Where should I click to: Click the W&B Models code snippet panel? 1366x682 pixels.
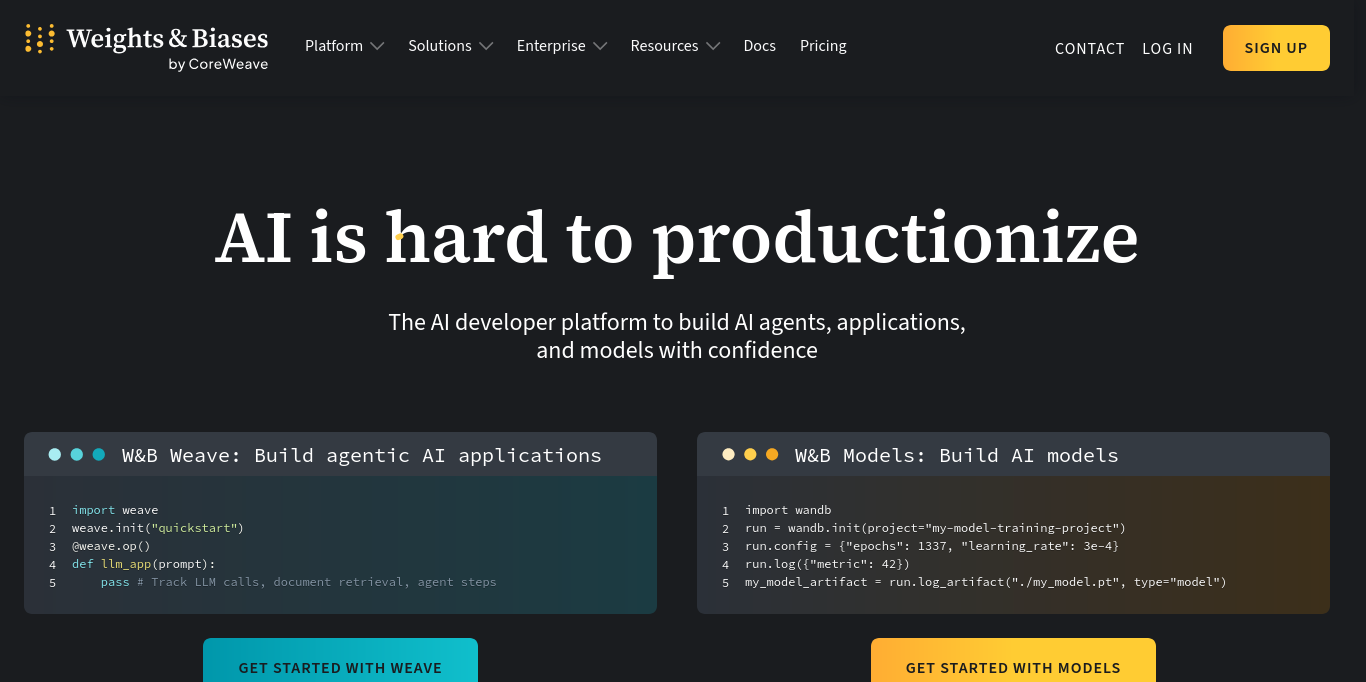click(1013, 545)
